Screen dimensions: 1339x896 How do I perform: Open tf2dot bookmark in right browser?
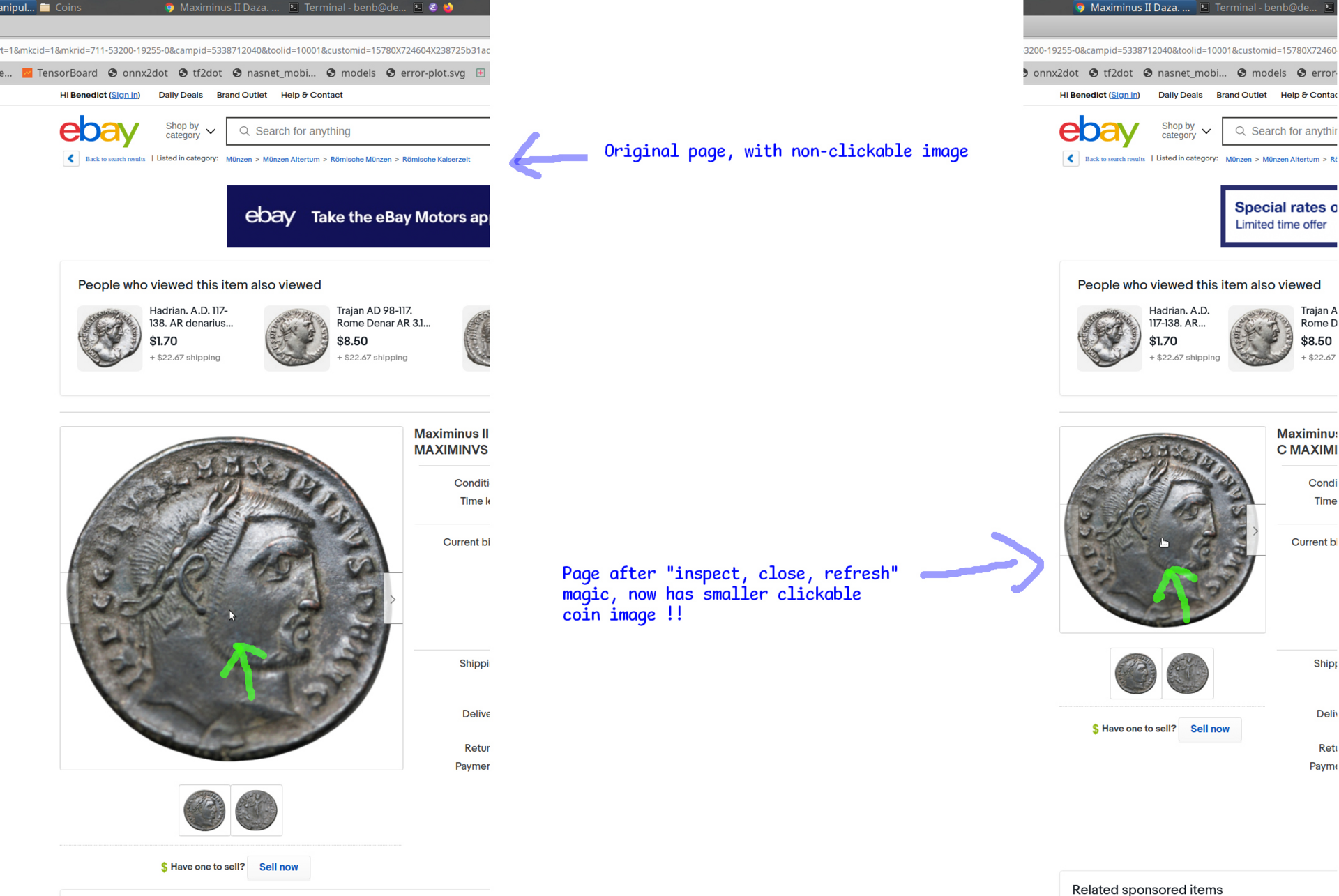pos(1111,73)
